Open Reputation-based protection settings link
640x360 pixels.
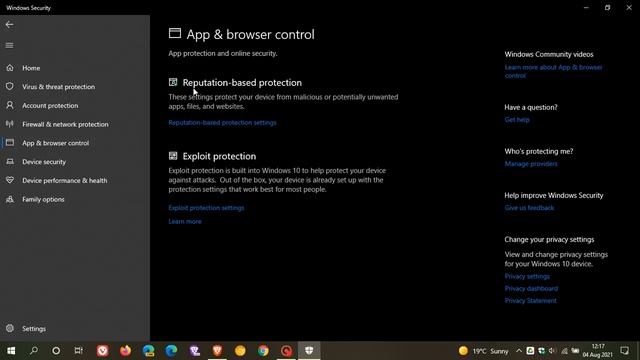[x=222, y=122]
